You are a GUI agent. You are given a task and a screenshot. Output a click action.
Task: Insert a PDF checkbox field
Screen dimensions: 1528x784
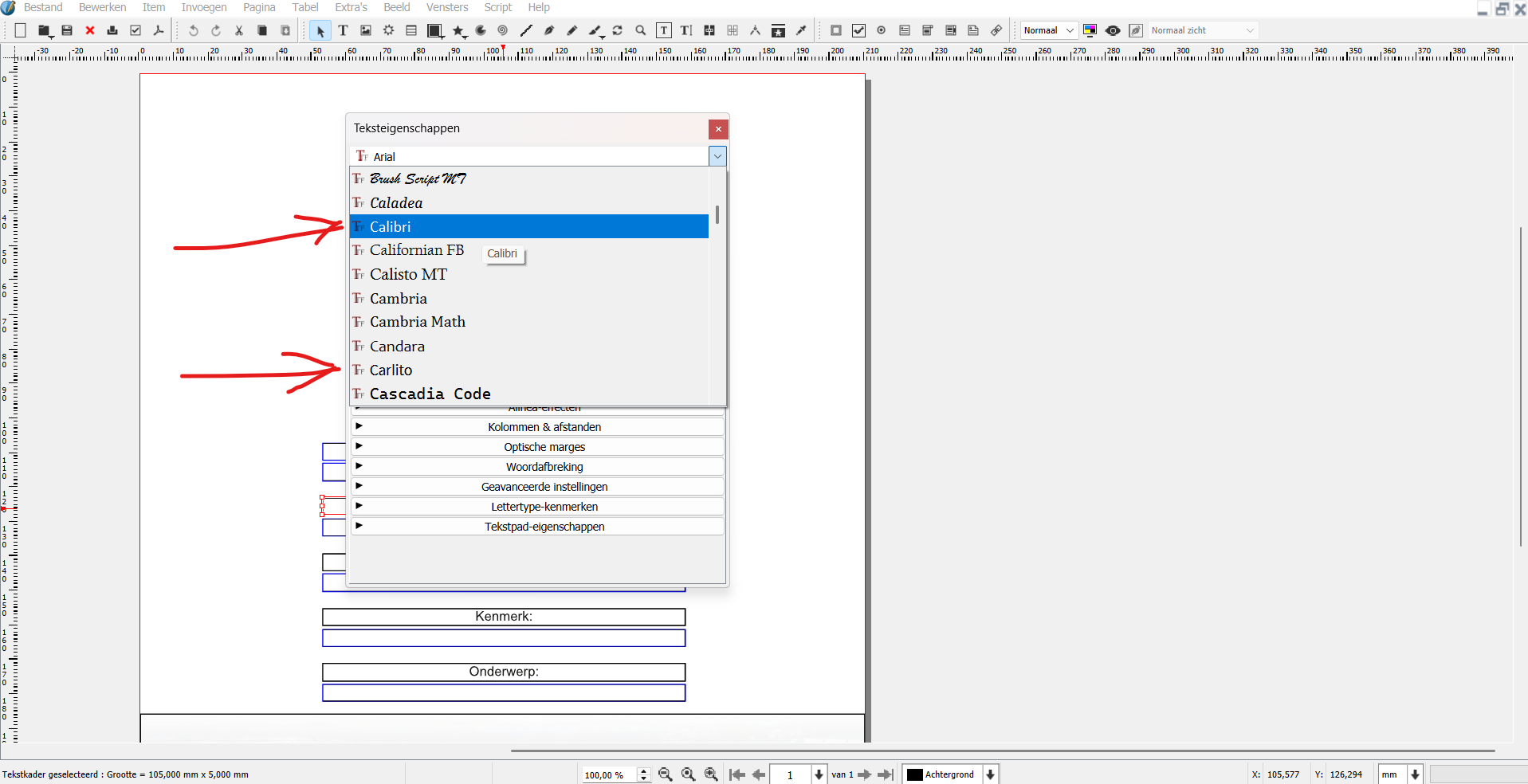tap(858, 30)
